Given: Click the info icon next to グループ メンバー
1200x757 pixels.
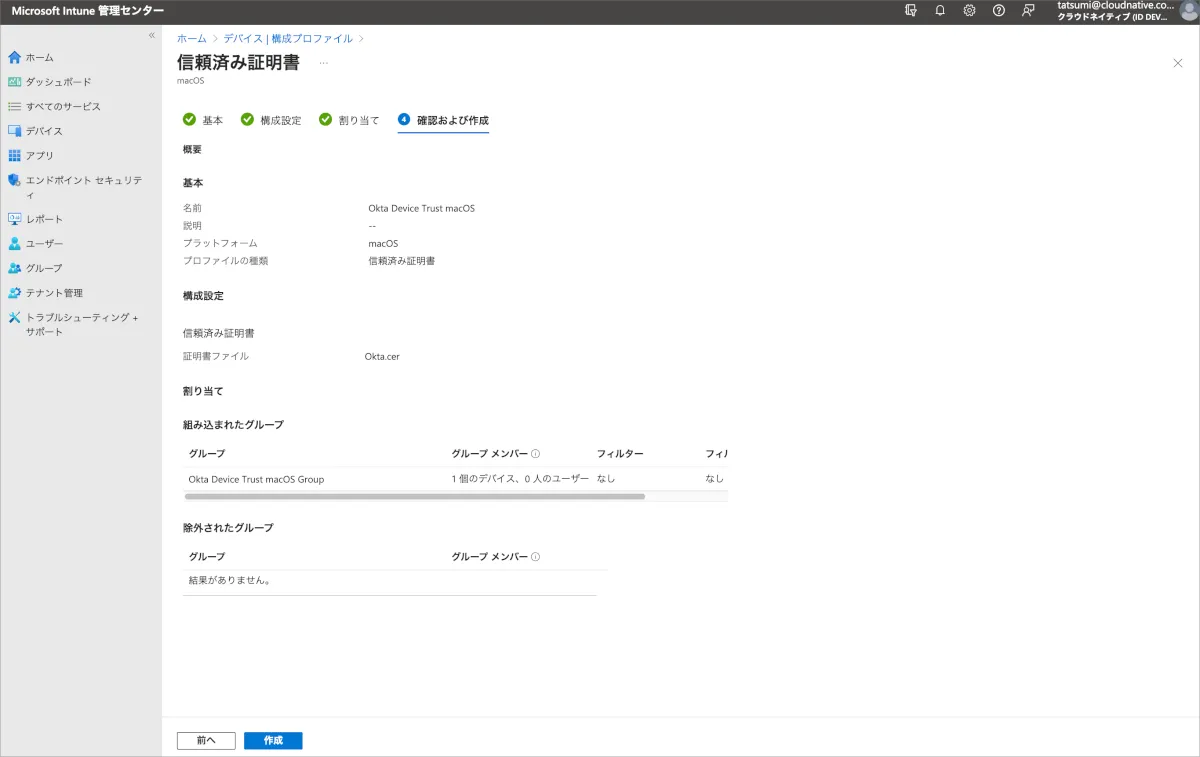Looking at the screenshot, I should coord(535,454).
